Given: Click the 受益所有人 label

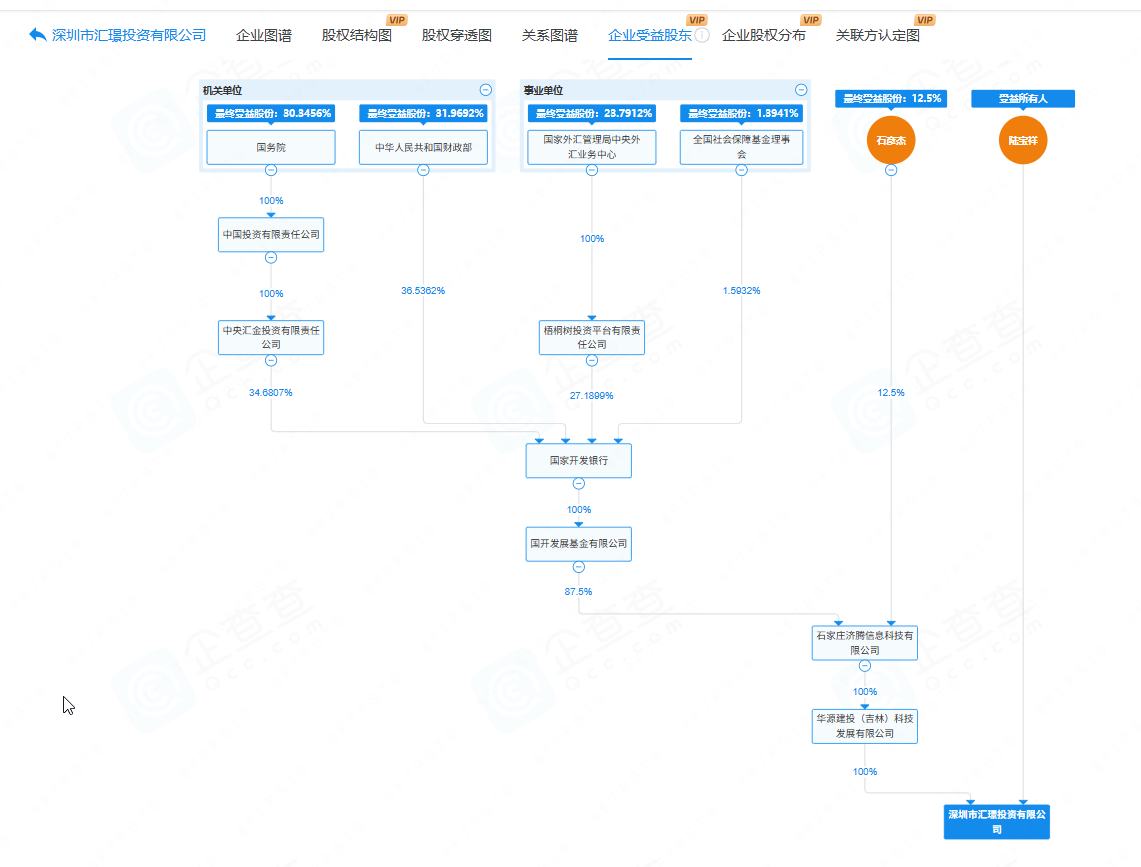Looking at the screenshot, I should coord(1022,98).
